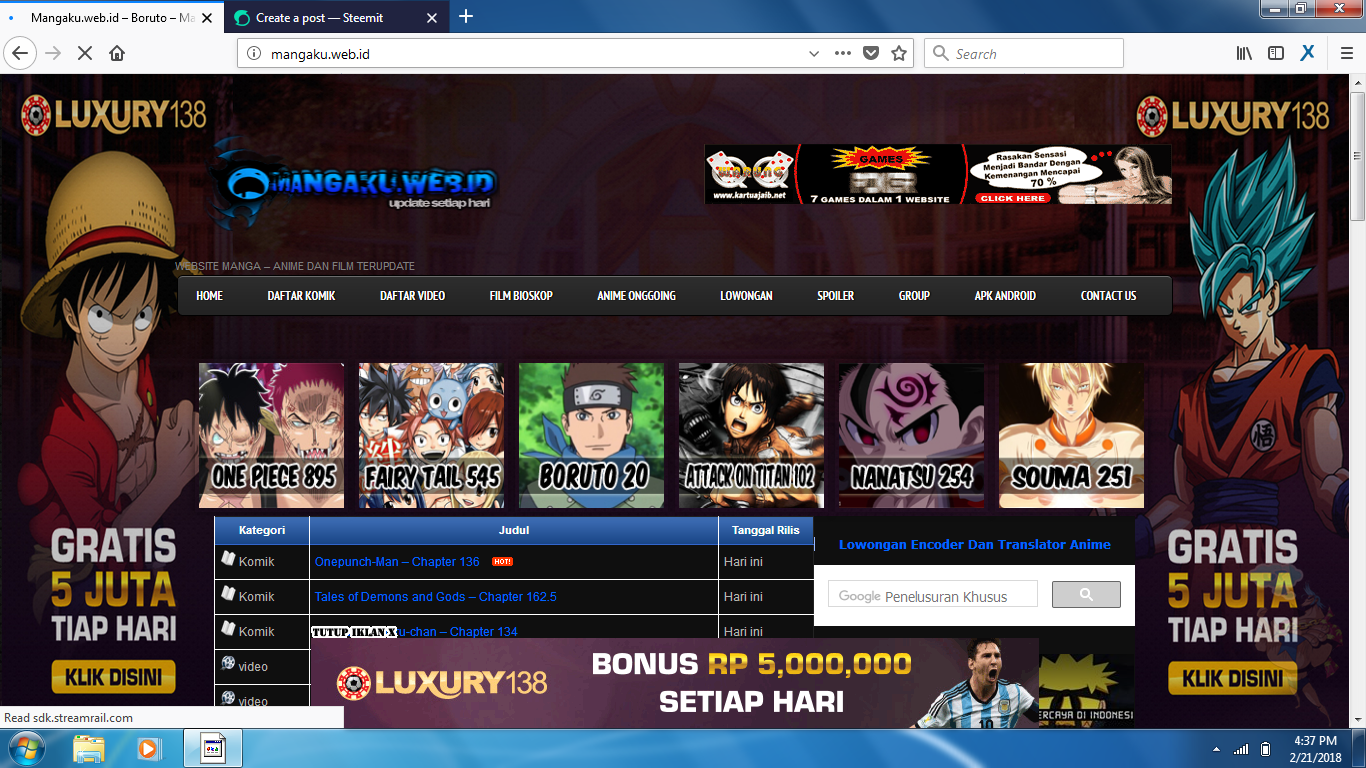Show hidden system tray icons arrow

point(1216,749)
